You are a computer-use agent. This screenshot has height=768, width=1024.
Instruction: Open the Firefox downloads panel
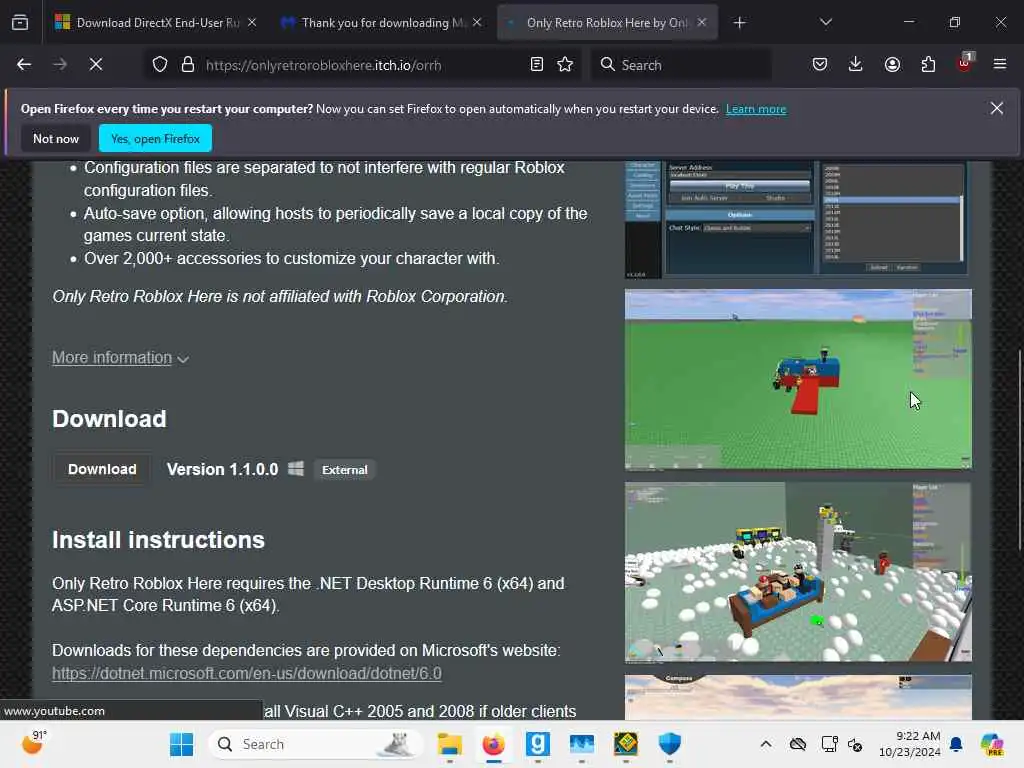[x=856, y=65]
